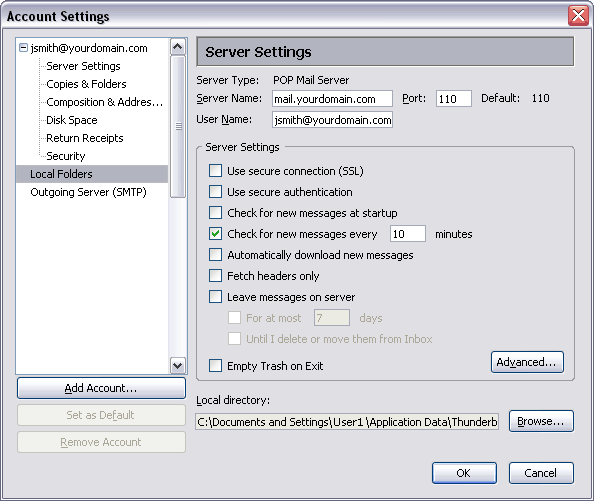Viewport: 594px width, 501px height.
Task: Close the Account Settings dialog
Action: coord(578,16)
